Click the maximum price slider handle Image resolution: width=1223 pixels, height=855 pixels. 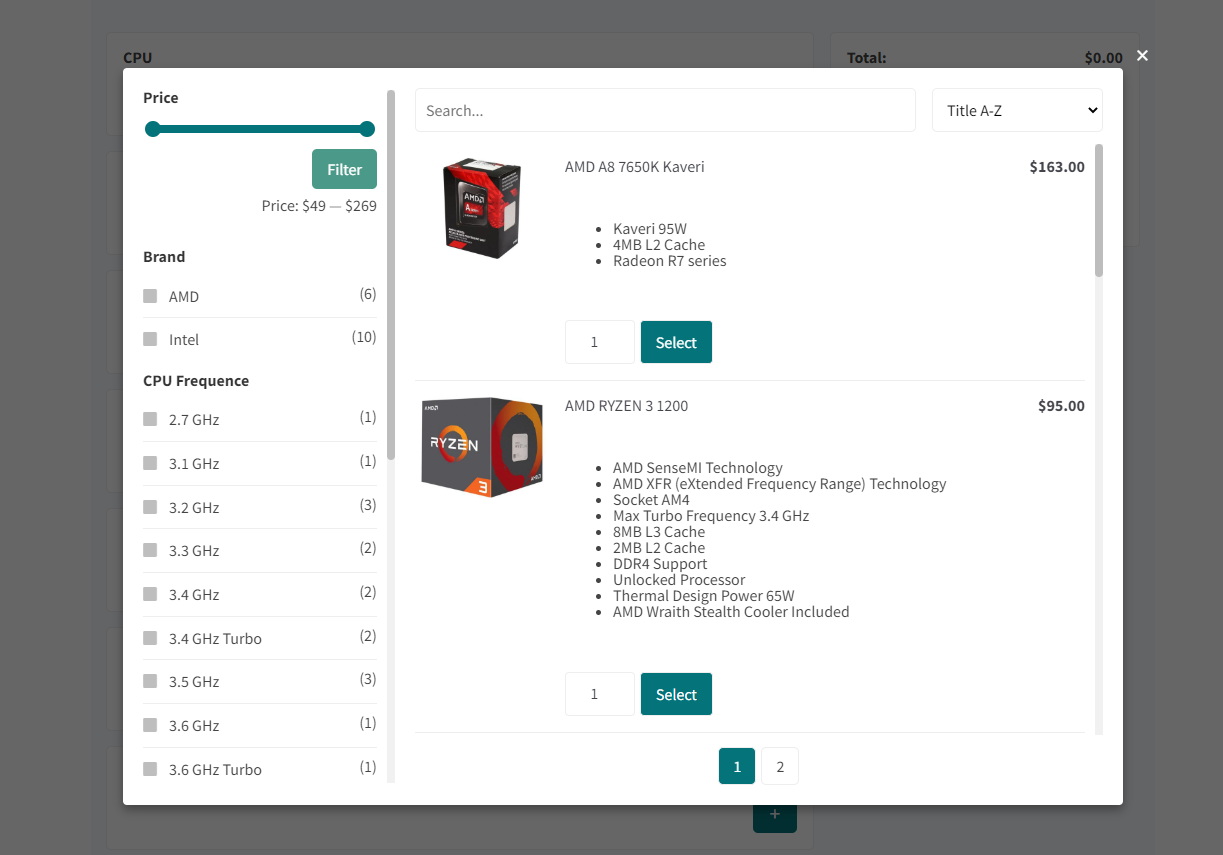point(367,129)
